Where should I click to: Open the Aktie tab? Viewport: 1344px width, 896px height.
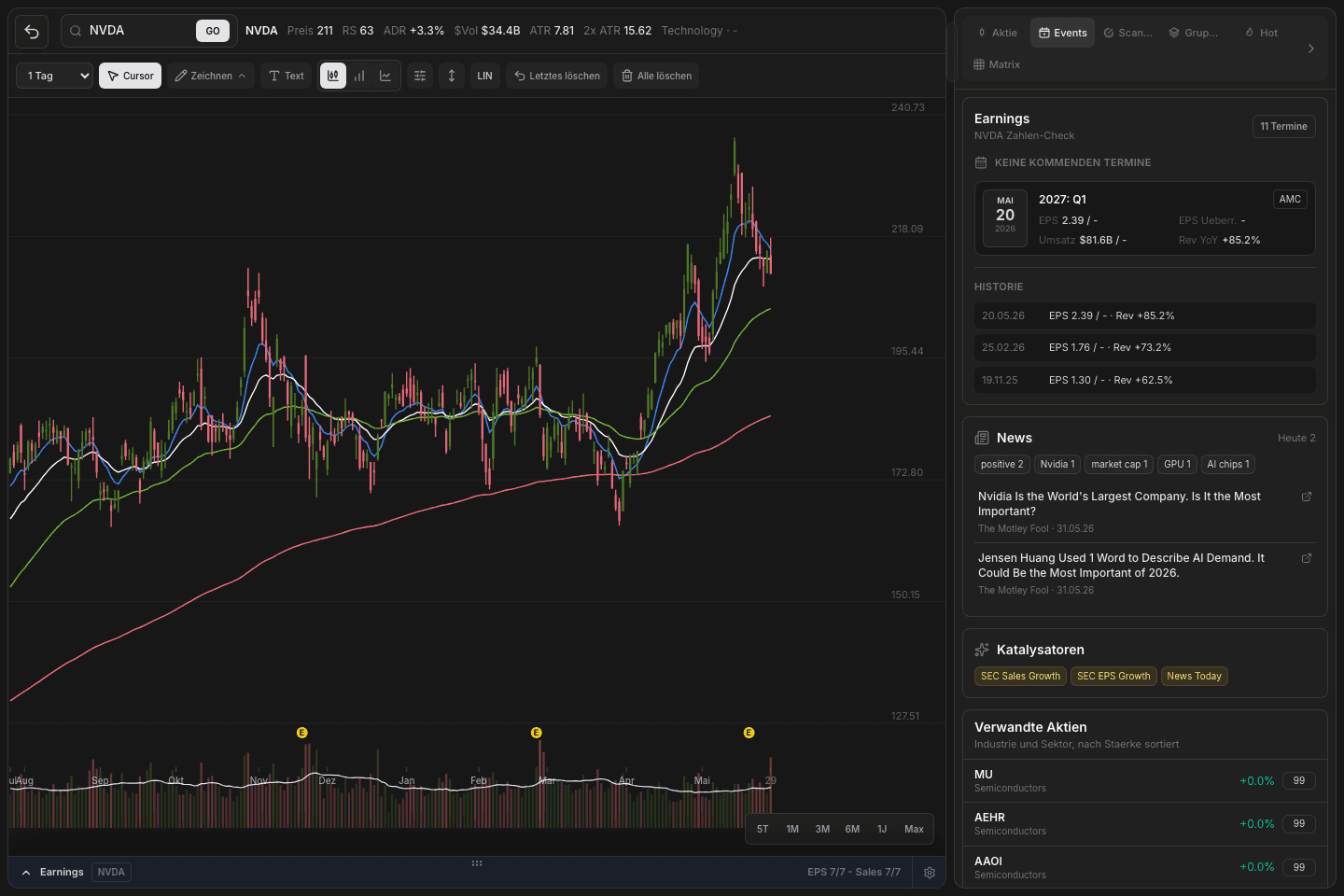[997, 33]
